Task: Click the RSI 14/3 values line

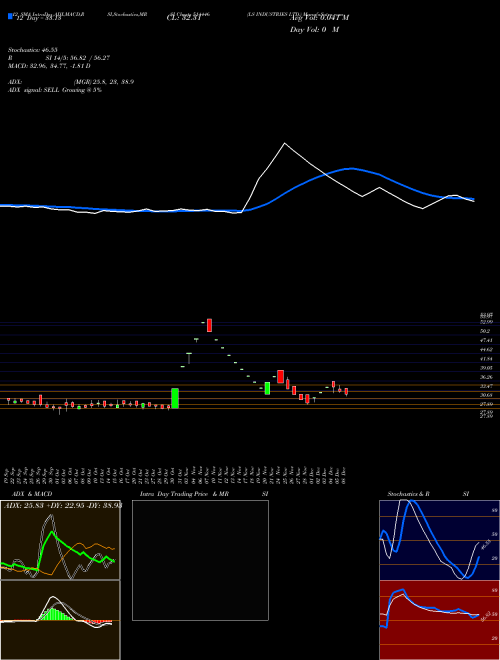Action: (59, 58)
